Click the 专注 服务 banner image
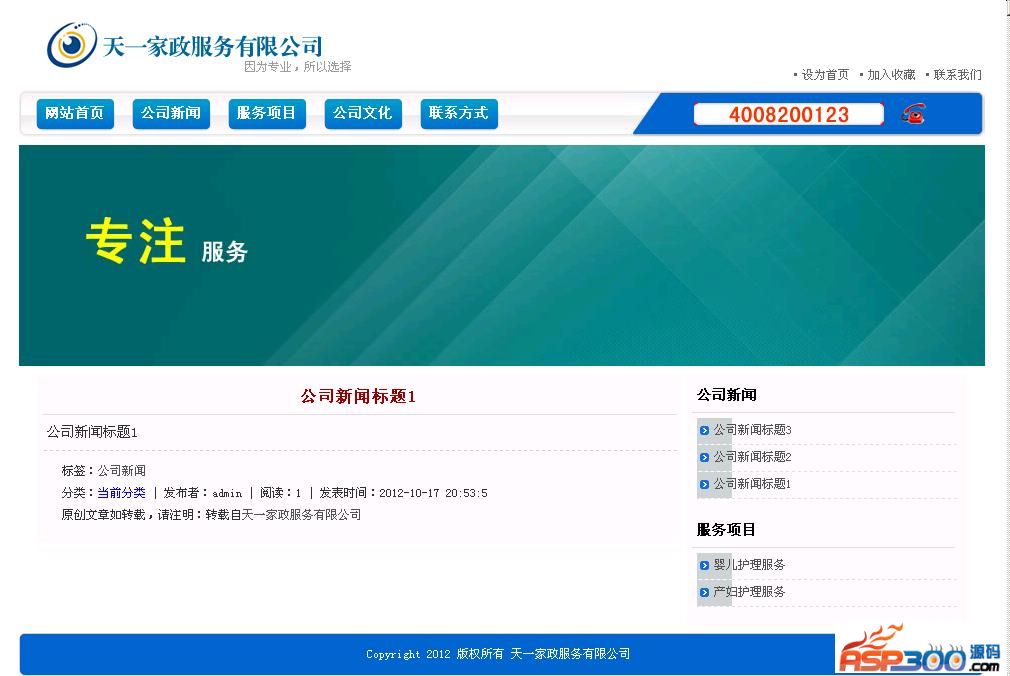1010x676 pixels. [502, 255]
